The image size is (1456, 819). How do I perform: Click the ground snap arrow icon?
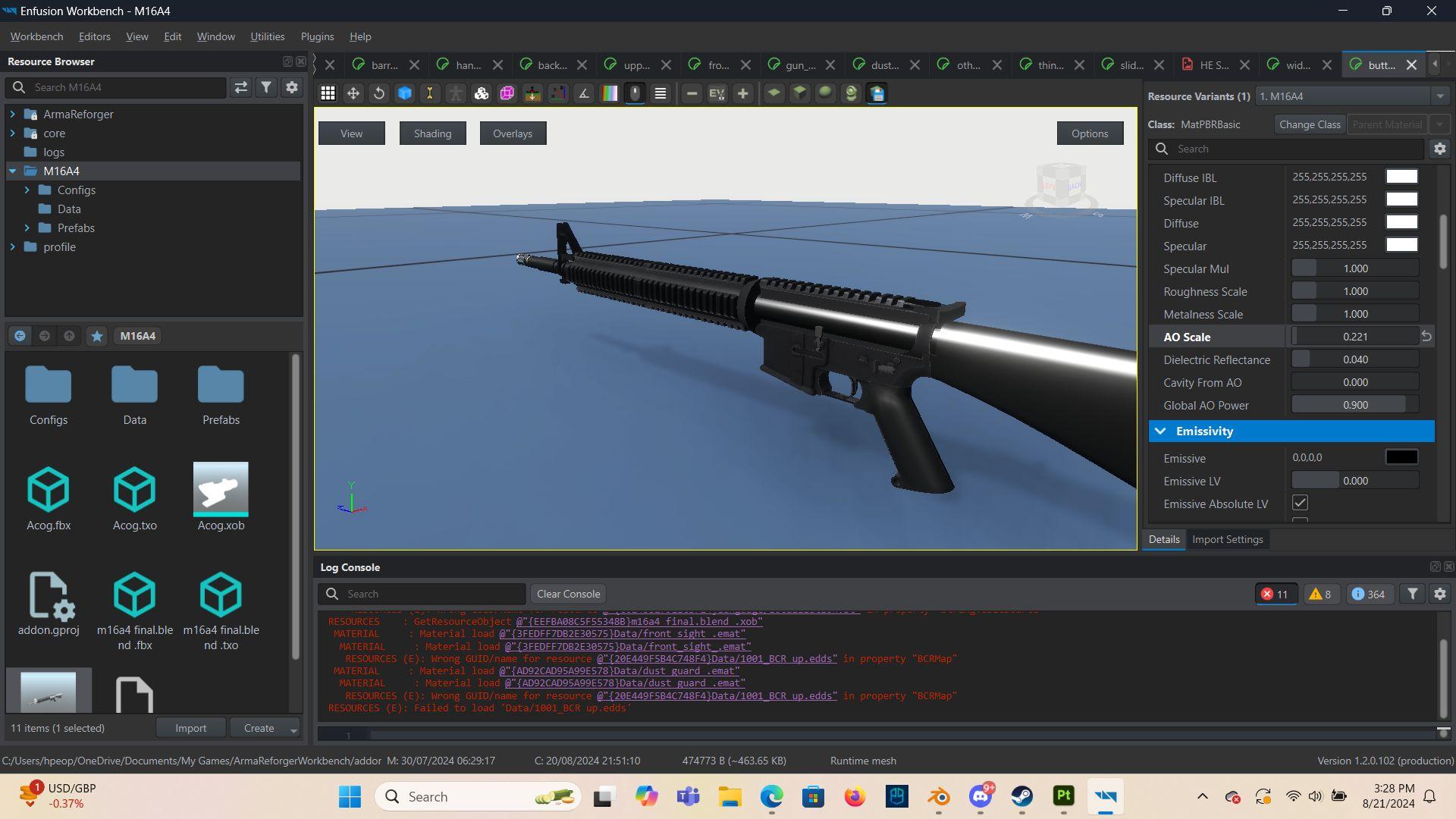(x=533, y=93)
